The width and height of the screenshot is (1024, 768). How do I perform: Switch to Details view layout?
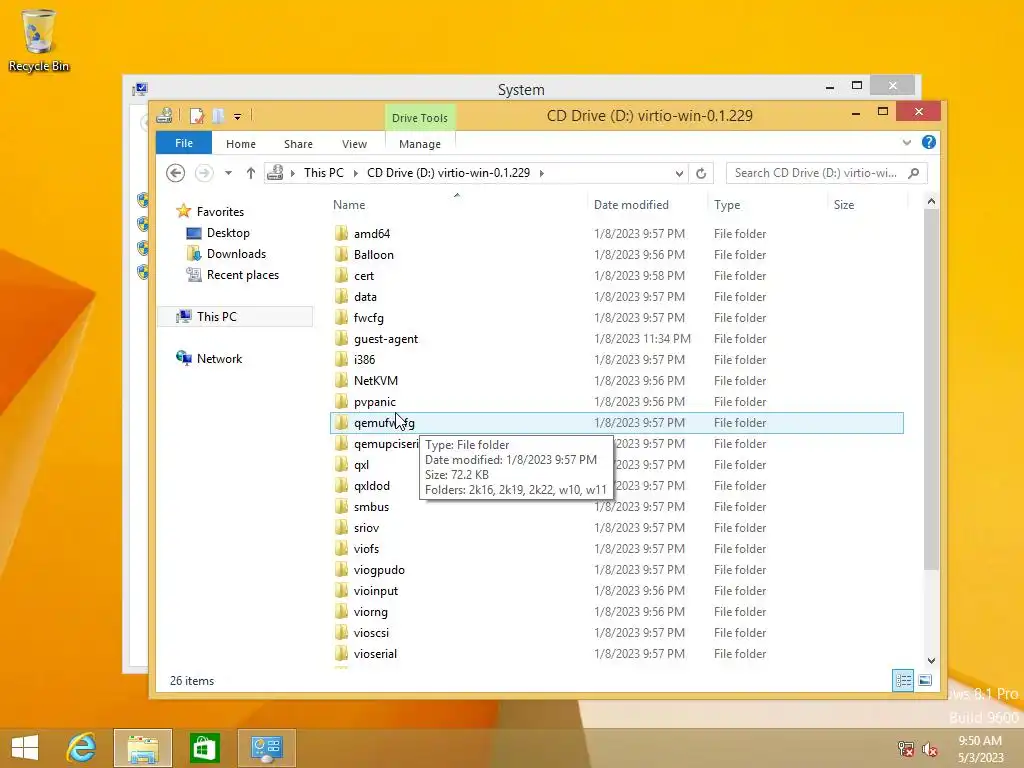point(903,680)
